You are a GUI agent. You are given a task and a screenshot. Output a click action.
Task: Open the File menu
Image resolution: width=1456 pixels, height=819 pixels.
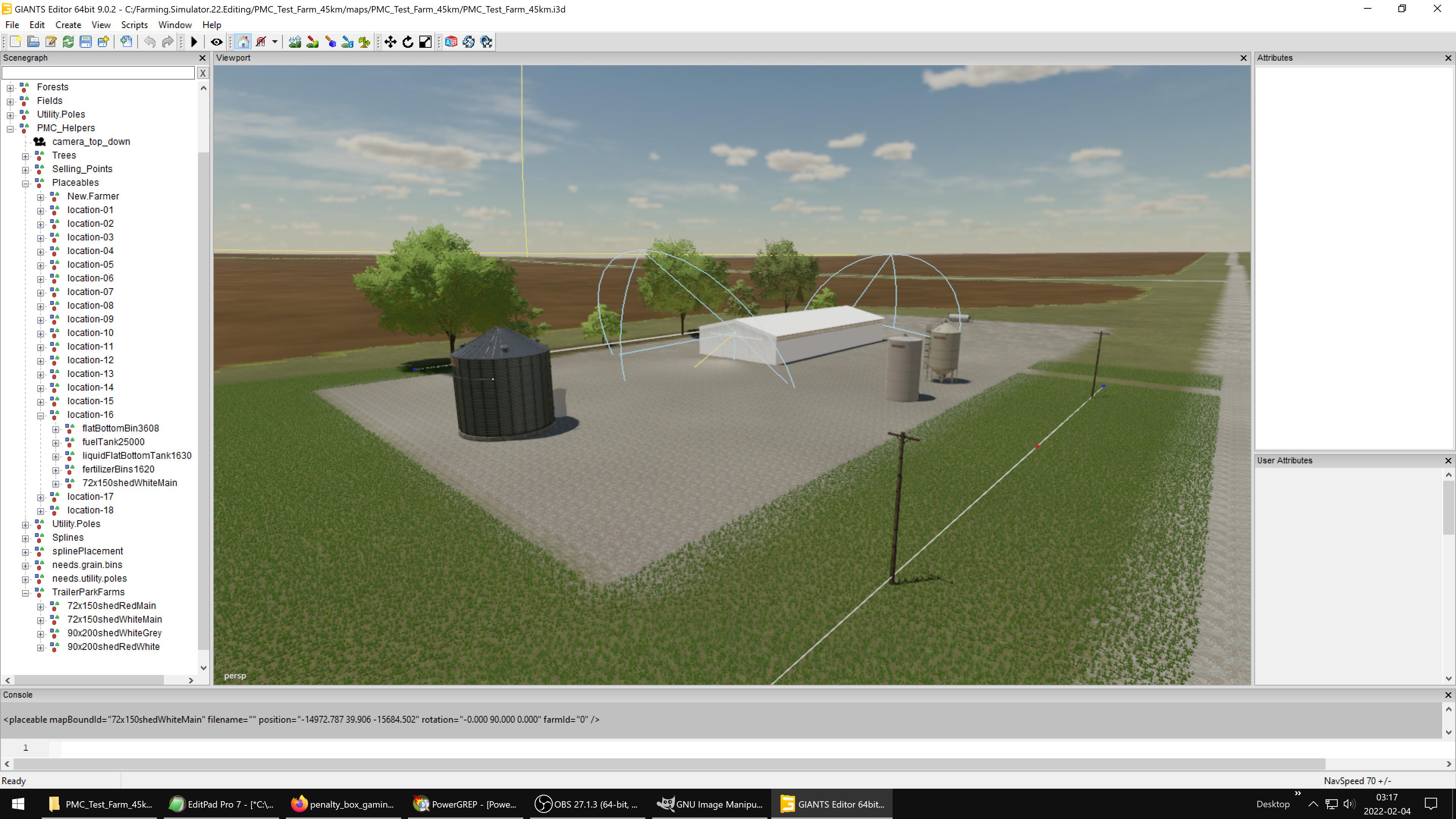pyautogui.click(x=12, y=25)
